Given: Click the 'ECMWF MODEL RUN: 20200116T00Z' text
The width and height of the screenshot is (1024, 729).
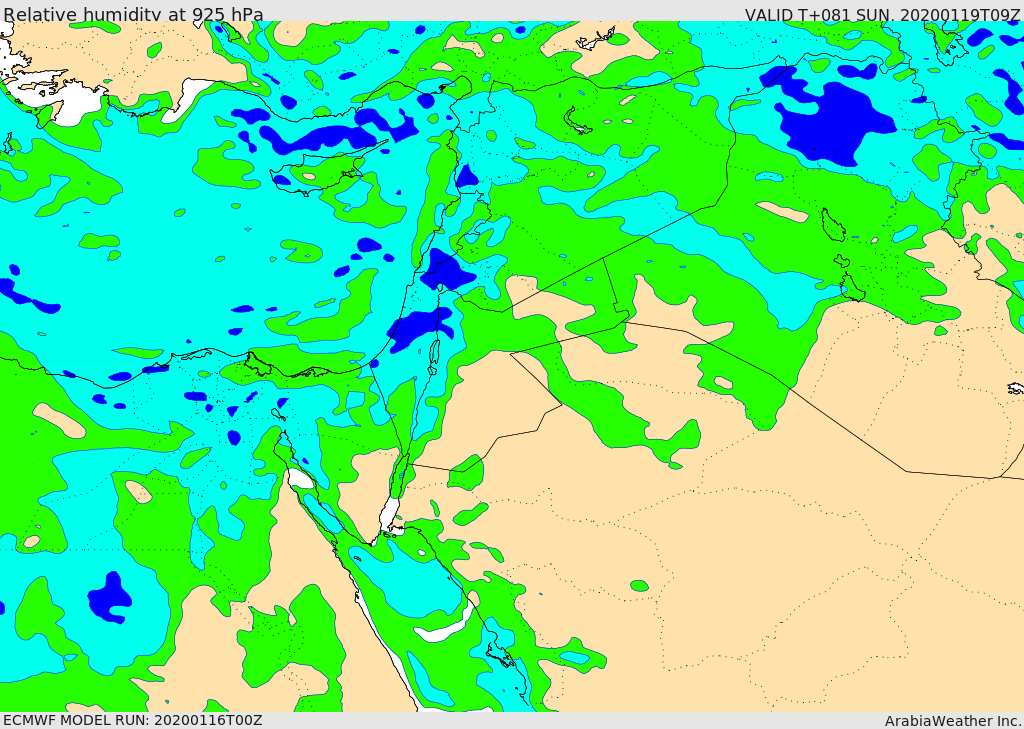Looking at the screenshot, I should tap(133, 720).
